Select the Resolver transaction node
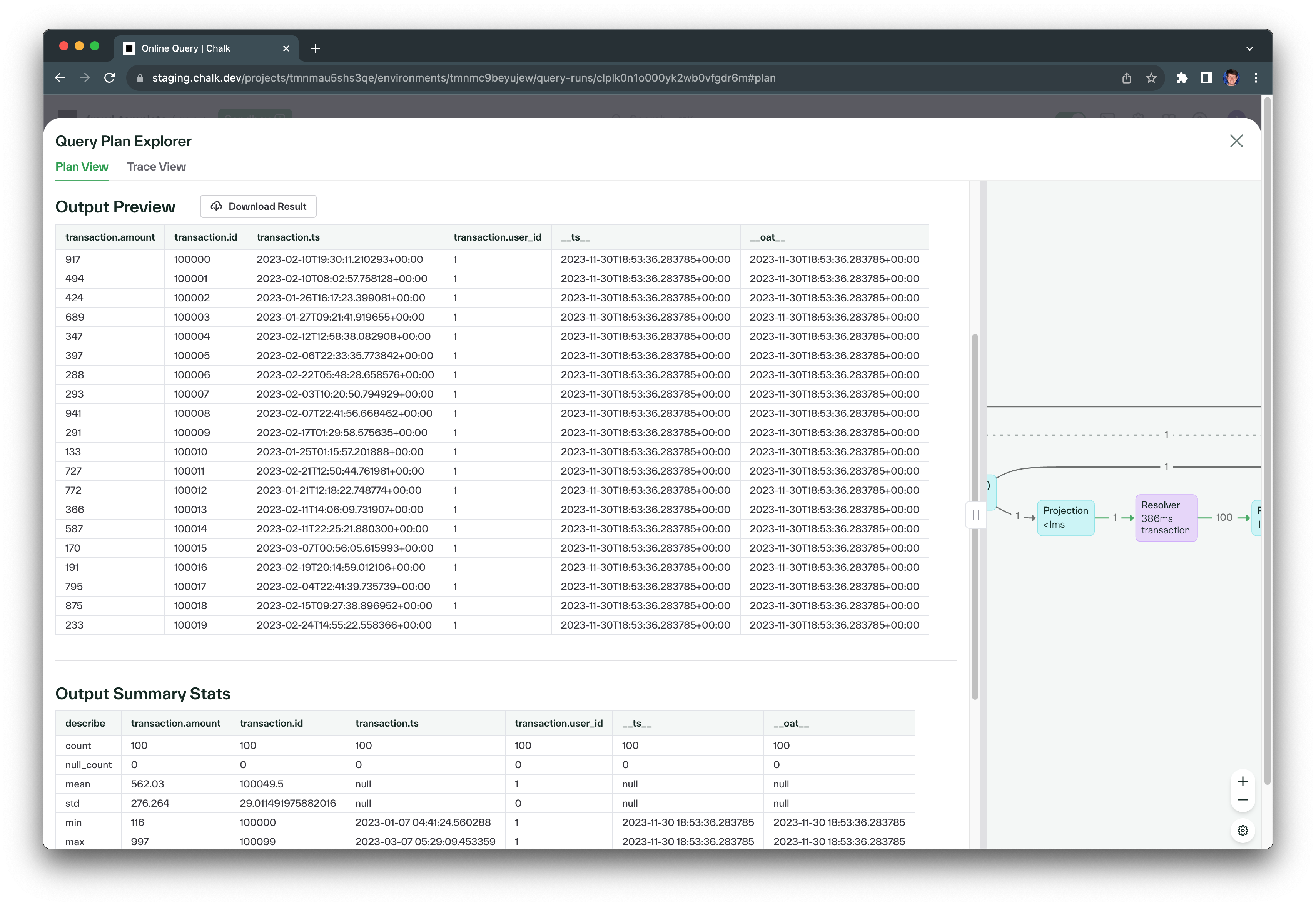Screen dimensions: 1316x906 [x=1166, y=518]
